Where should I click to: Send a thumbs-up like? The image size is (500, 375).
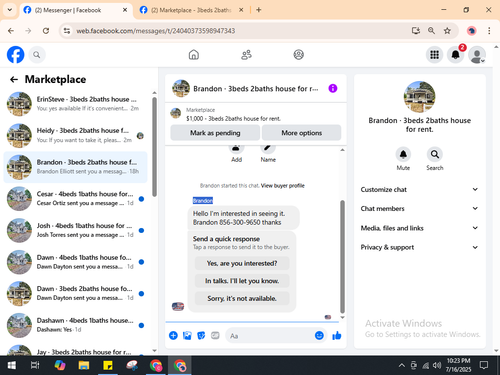pos(337,335)
